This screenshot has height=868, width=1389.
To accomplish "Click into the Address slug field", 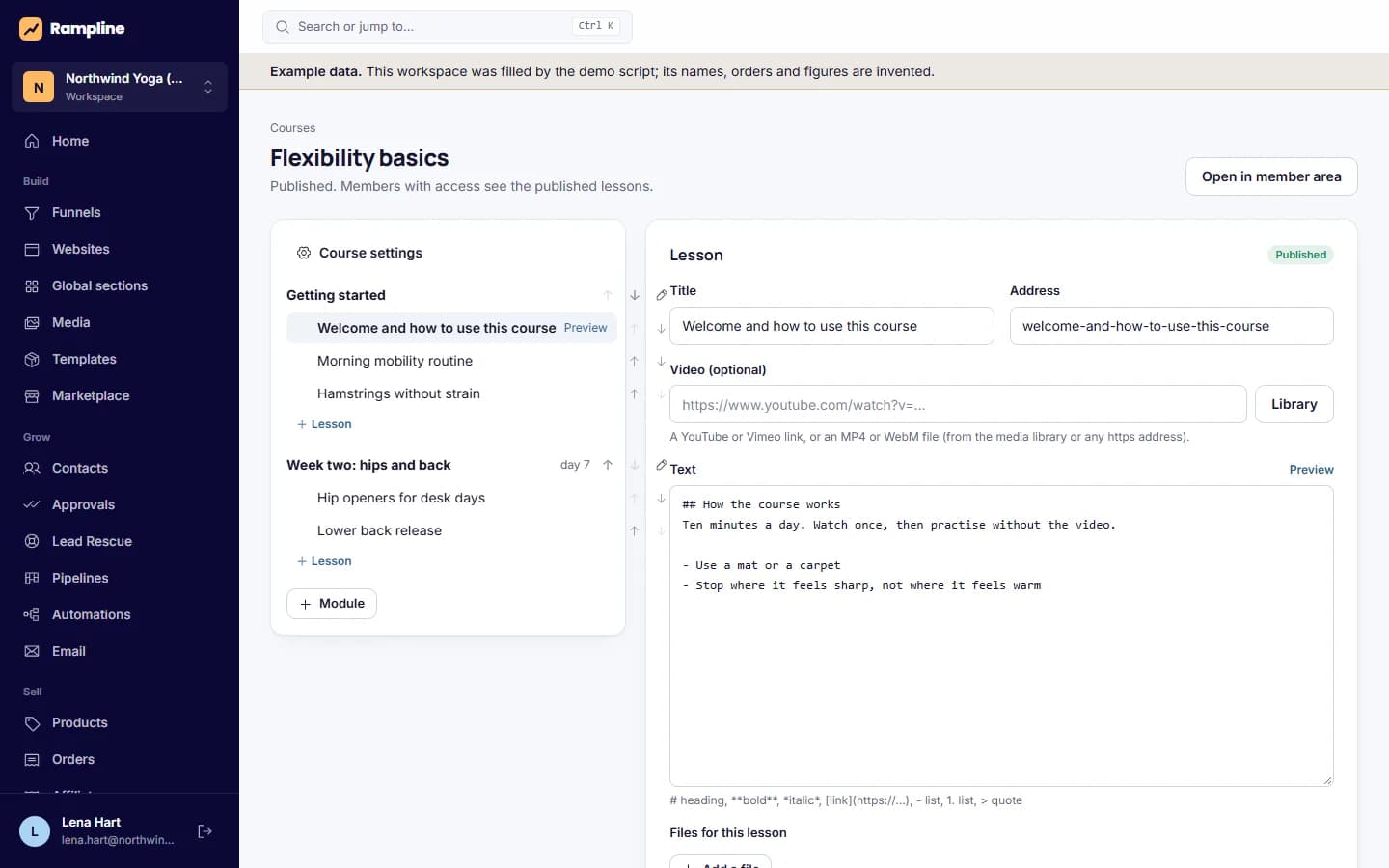I will [1172, 326].
